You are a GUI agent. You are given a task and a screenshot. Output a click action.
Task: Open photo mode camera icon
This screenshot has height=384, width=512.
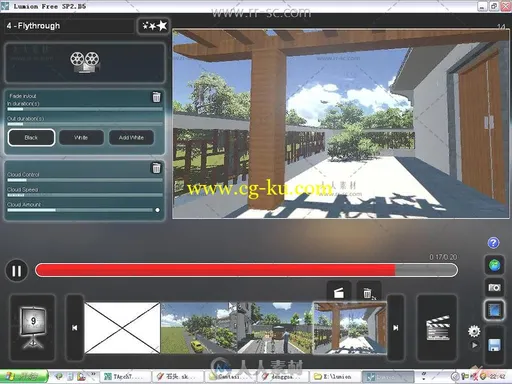pos(494,288)
